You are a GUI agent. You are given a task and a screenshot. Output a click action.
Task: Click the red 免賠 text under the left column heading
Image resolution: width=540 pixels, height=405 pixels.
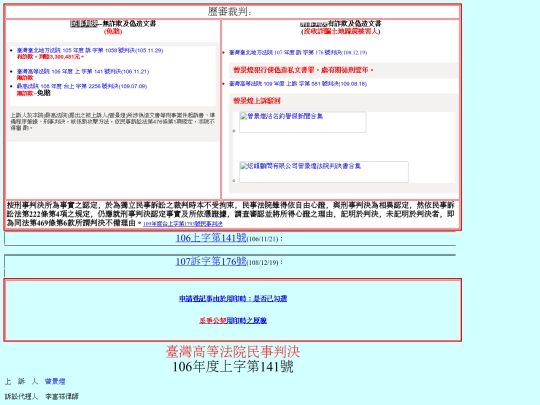point(113,31)
